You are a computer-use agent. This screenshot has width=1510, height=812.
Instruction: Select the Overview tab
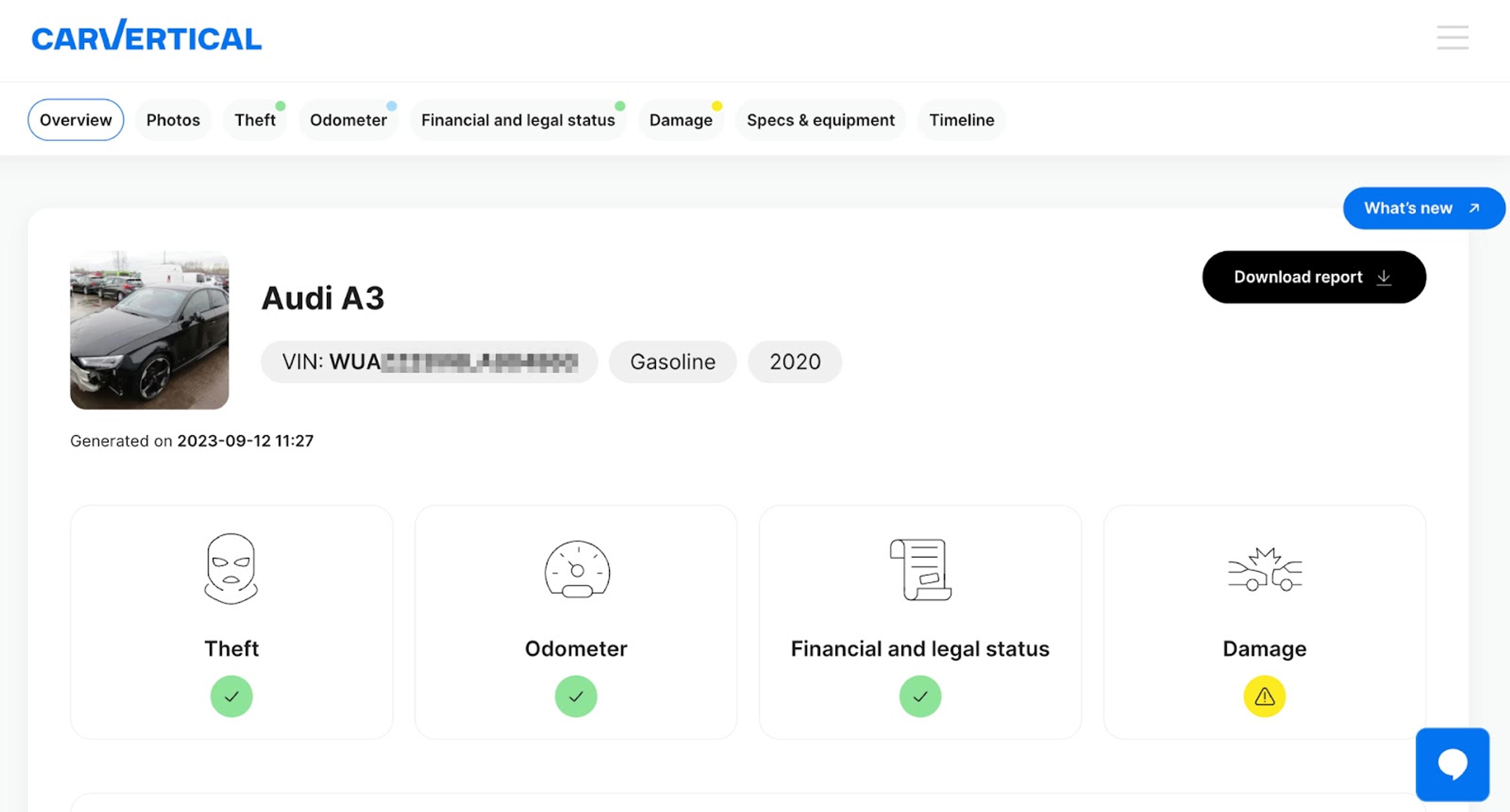[75, 120]
